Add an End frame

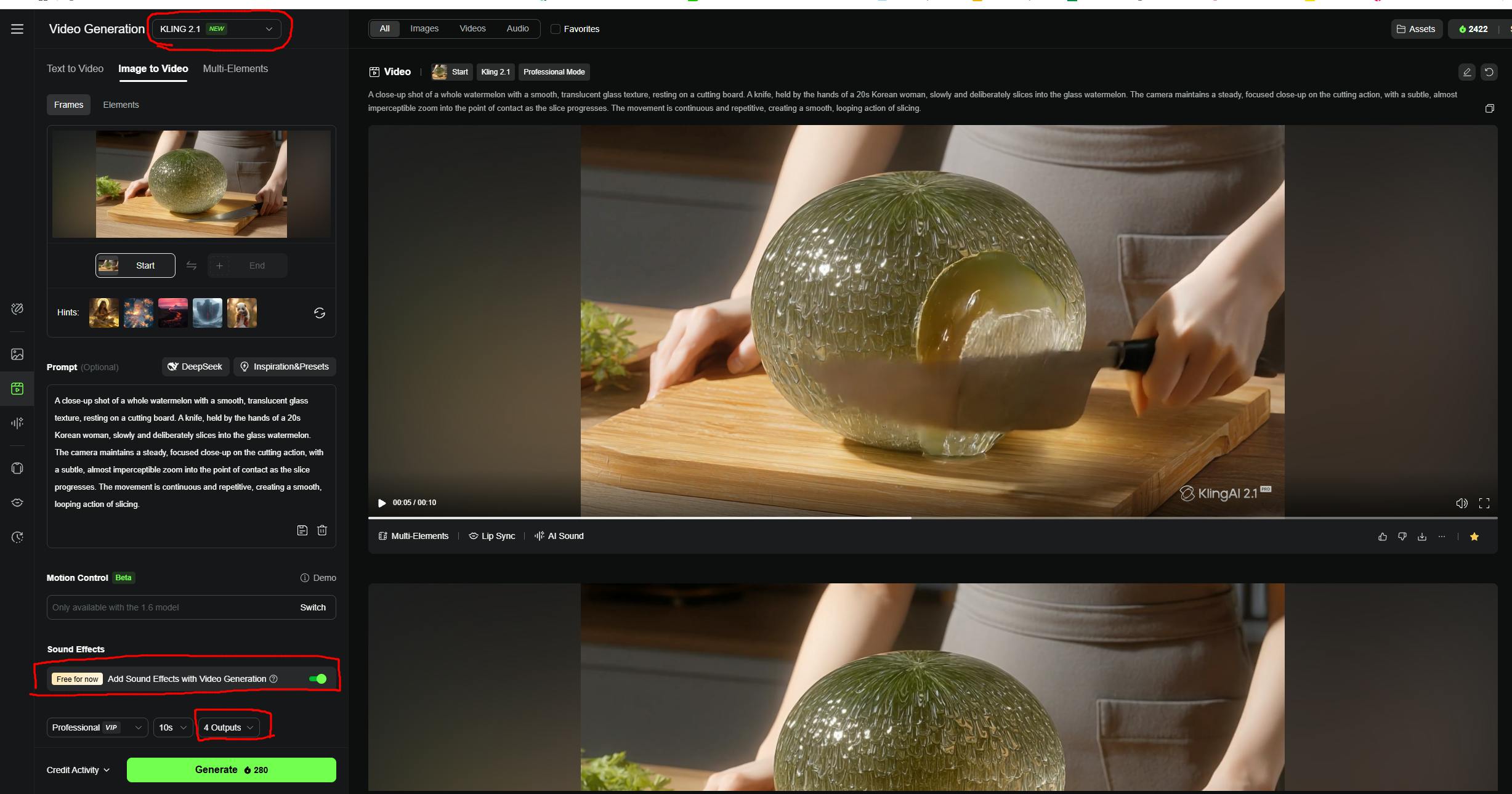[247, 265]
